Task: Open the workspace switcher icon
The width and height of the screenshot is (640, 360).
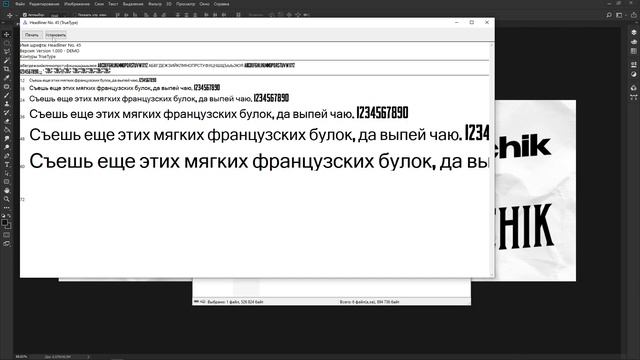Action: coord(620,15)
